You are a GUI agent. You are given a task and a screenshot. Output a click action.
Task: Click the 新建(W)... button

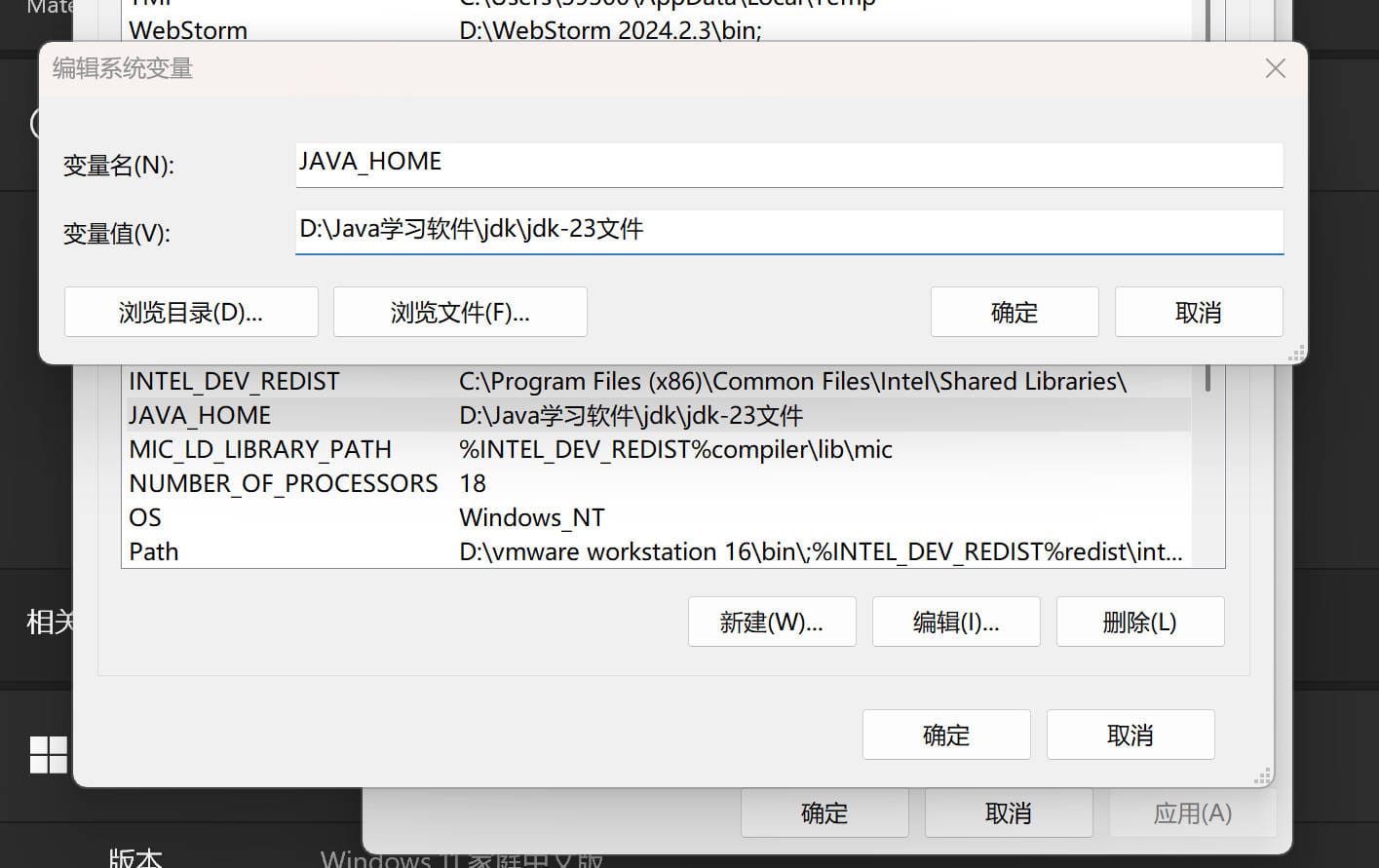[772, 622]
